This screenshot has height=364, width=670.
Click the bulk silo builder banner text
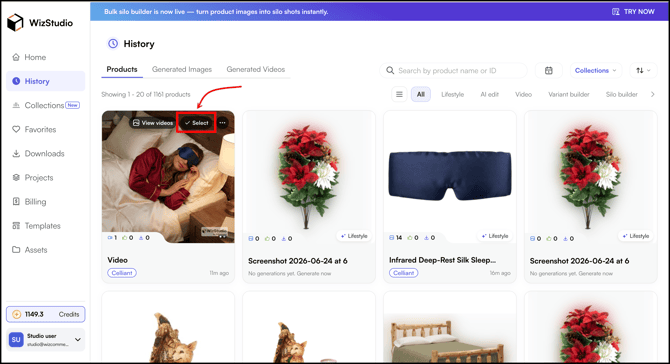coord(216,12)
